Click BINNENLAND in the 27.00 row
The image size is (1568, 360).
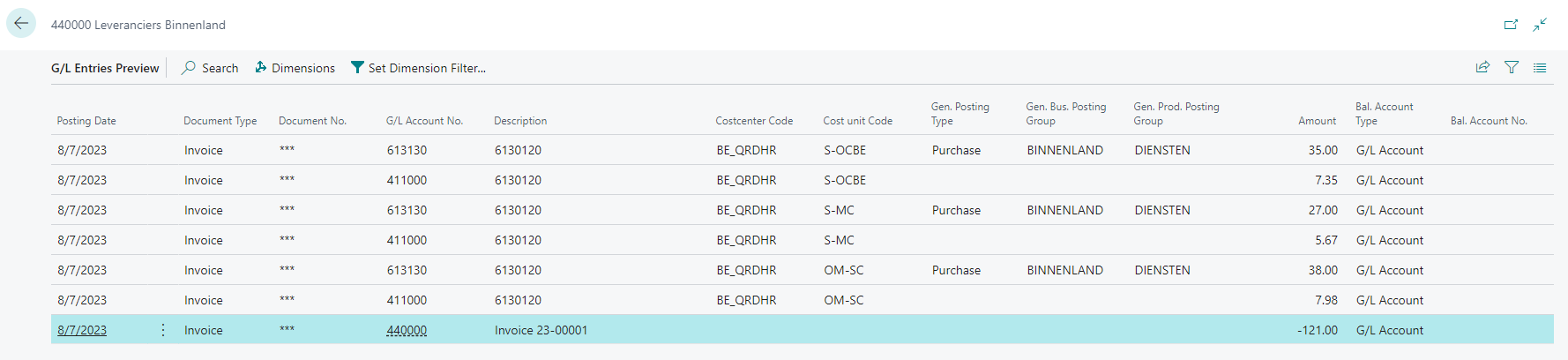pyautogui.click(x=1064, y=210)
